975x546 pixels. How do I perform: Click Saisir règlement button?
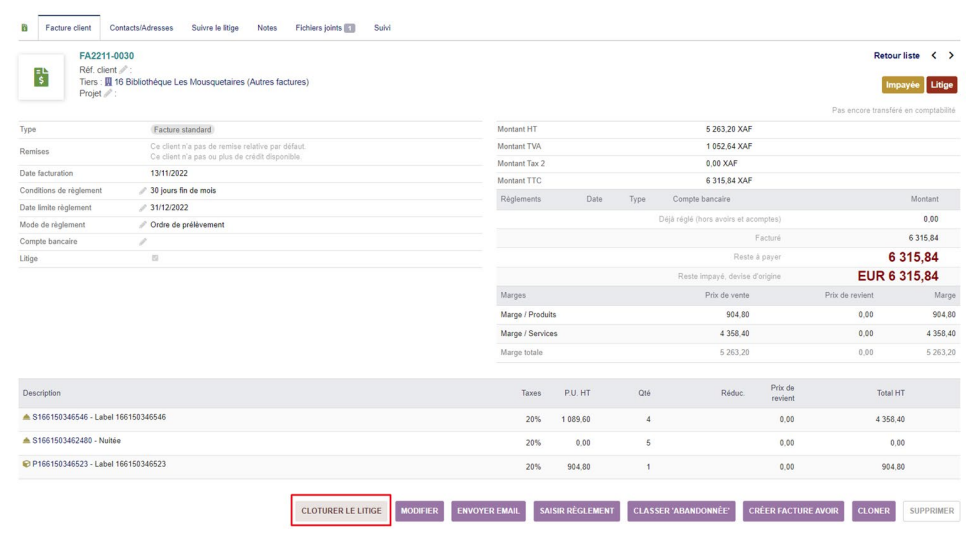click(x=576, y=511)
